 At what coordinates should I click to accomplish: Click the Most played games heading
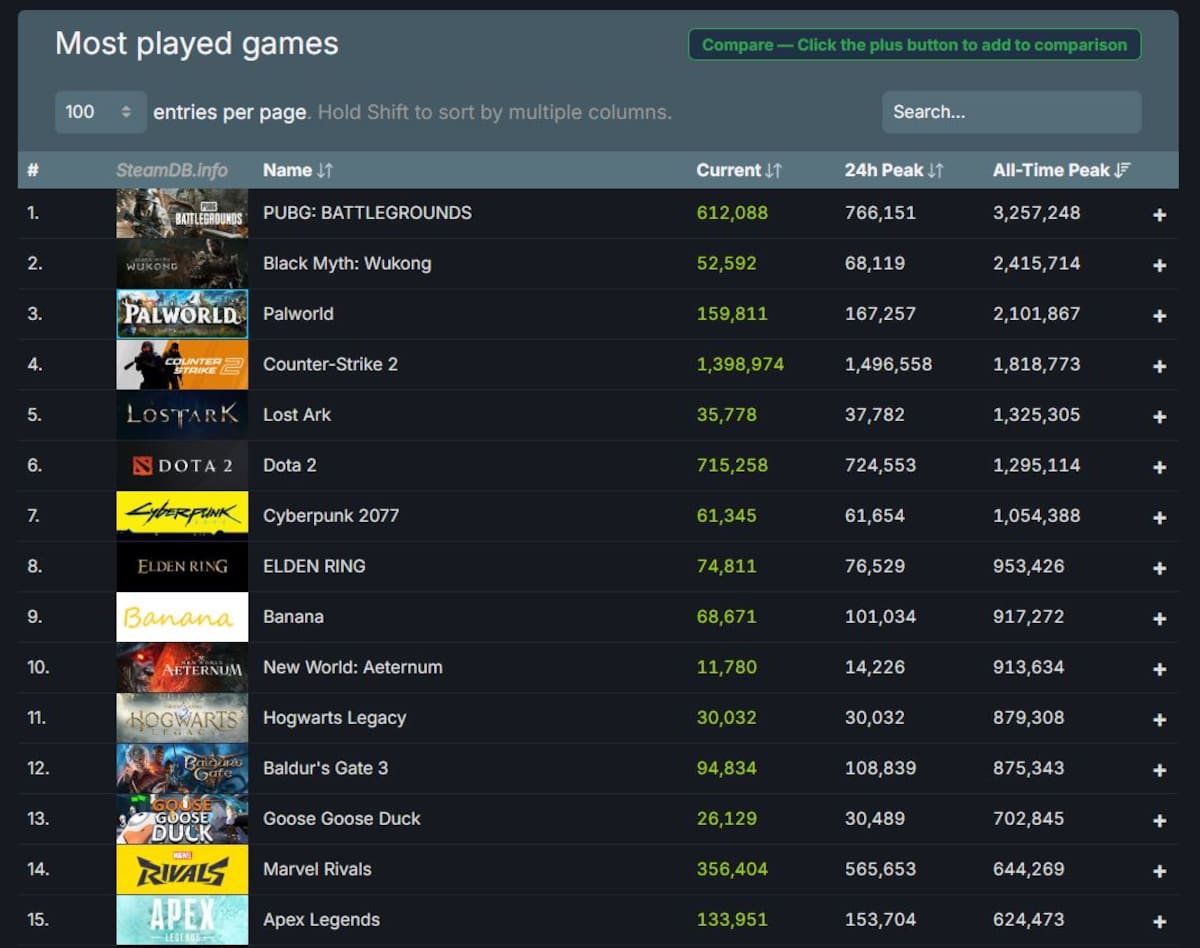click(197, 44)
